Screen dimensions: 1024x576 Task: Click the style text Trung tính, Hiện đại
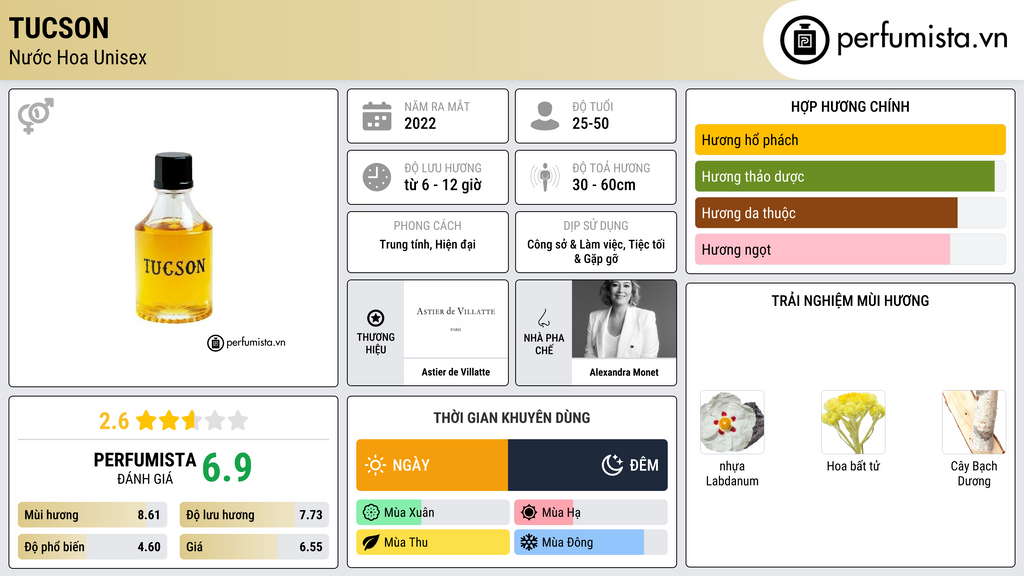coord(428,244)
